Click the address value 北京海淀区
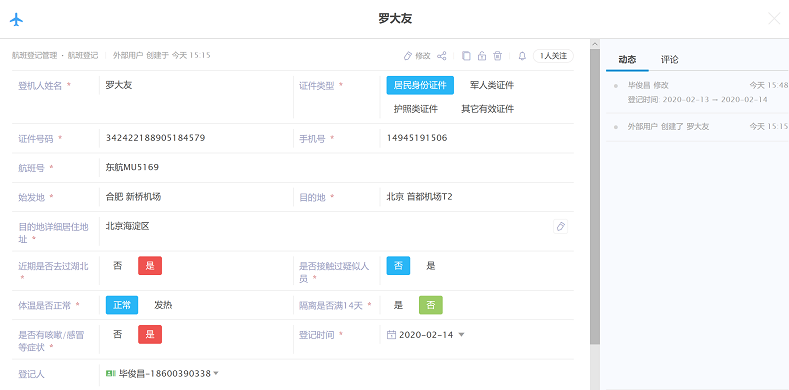 pyautogui.click(x=127, y=226)
